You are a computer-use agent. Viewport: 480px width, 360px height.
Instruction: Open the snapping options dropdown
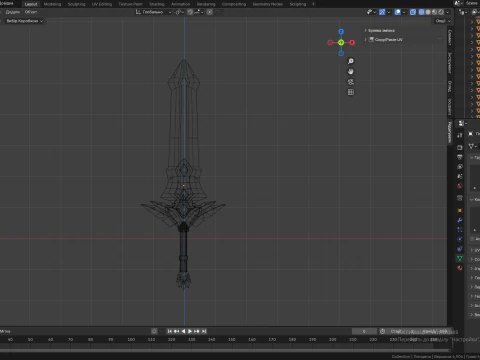[x=199, y=12]
